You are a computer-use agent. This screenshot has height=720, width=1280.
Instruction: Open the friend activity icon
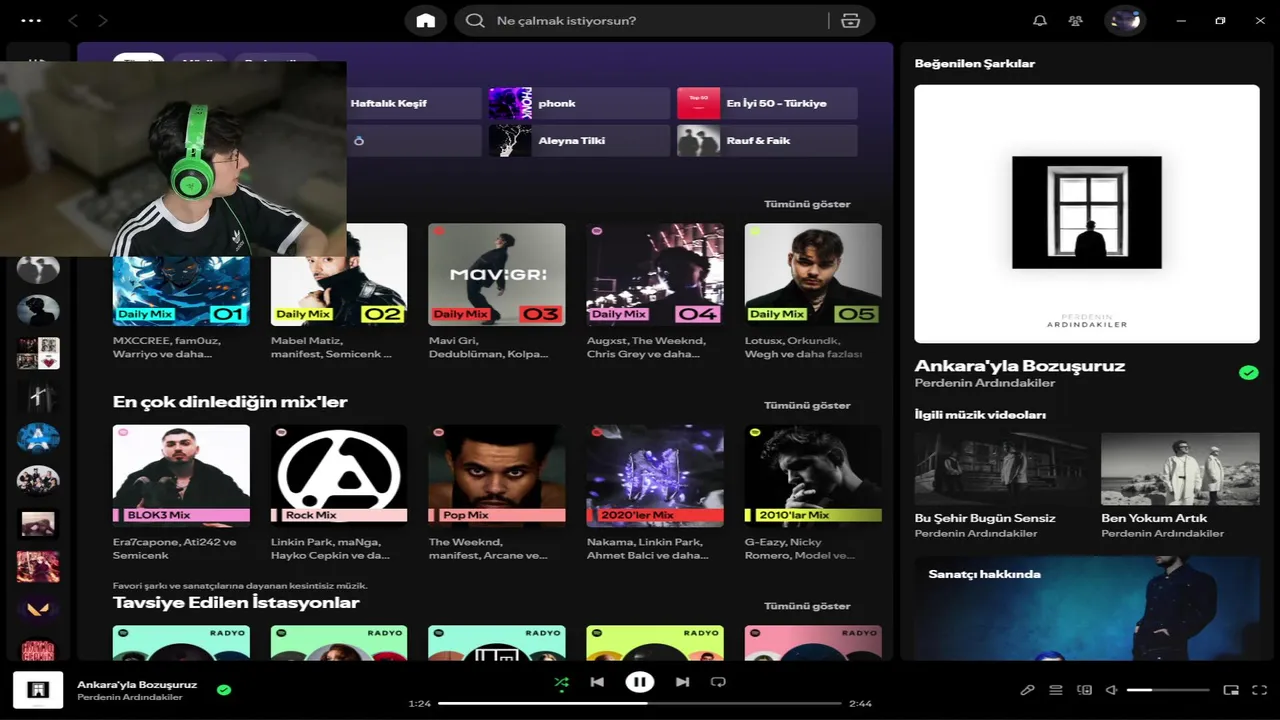click(1075, 20)
